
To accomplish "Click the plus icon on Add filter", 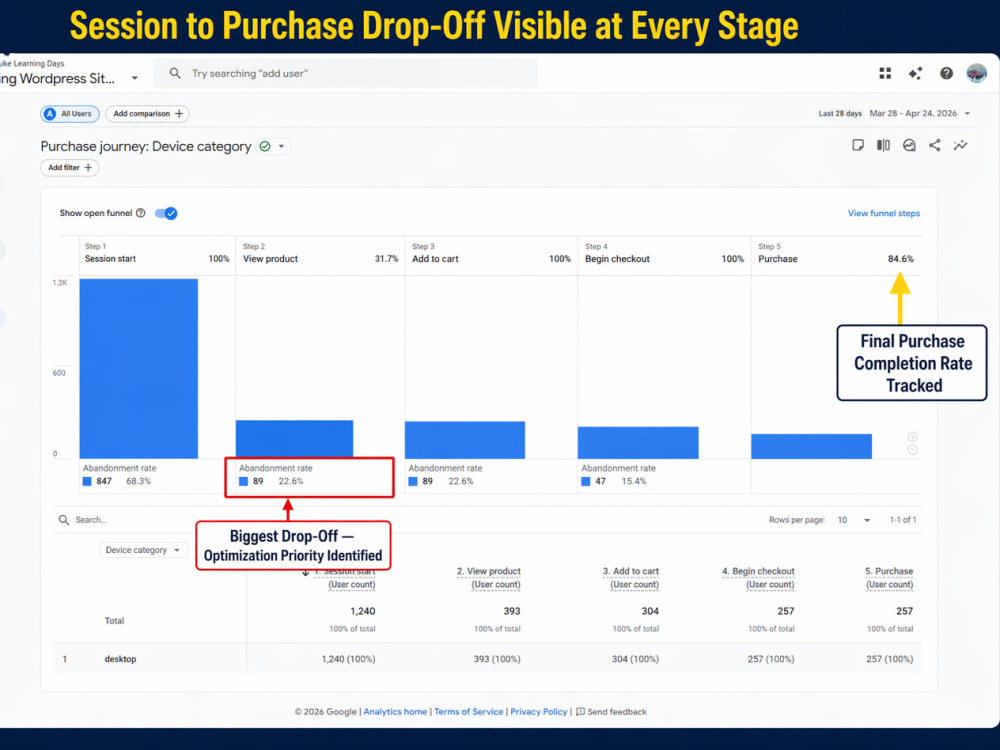I will click(88, 167).
